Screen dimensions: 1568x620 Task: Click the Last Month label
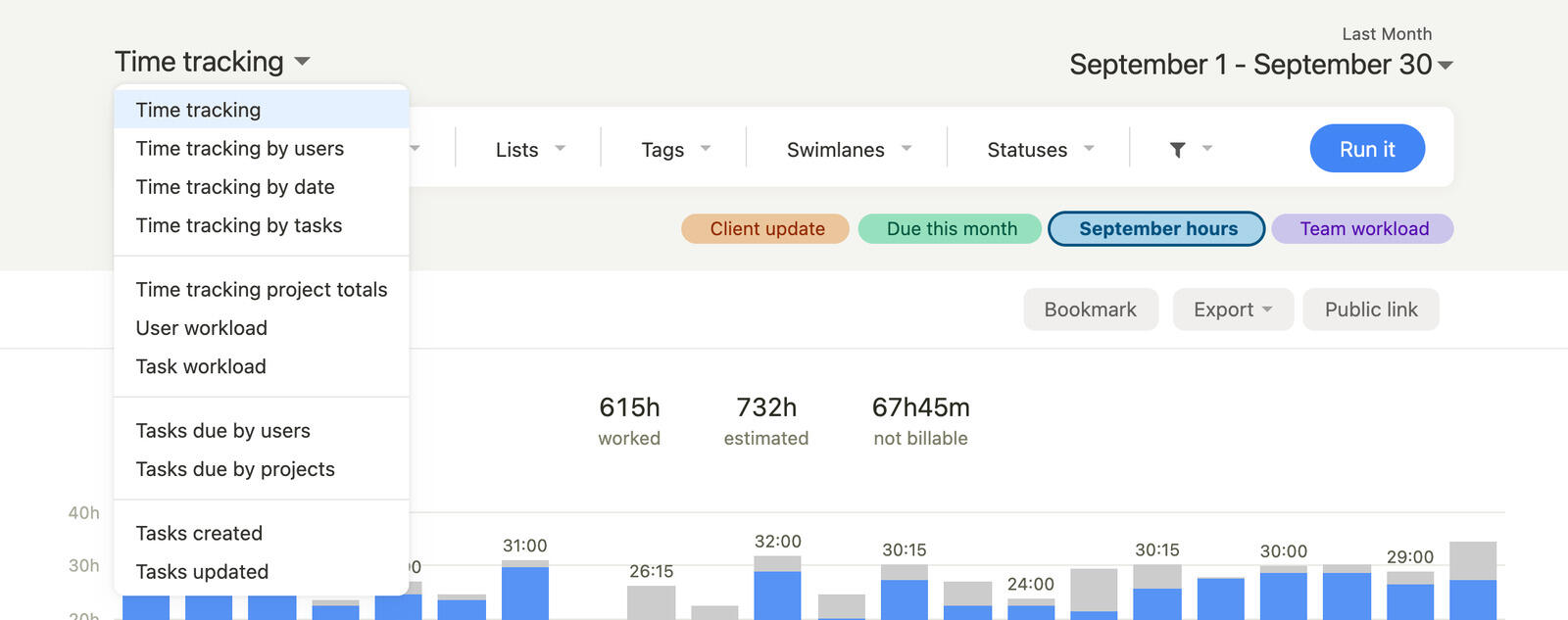click(1387, 34)
